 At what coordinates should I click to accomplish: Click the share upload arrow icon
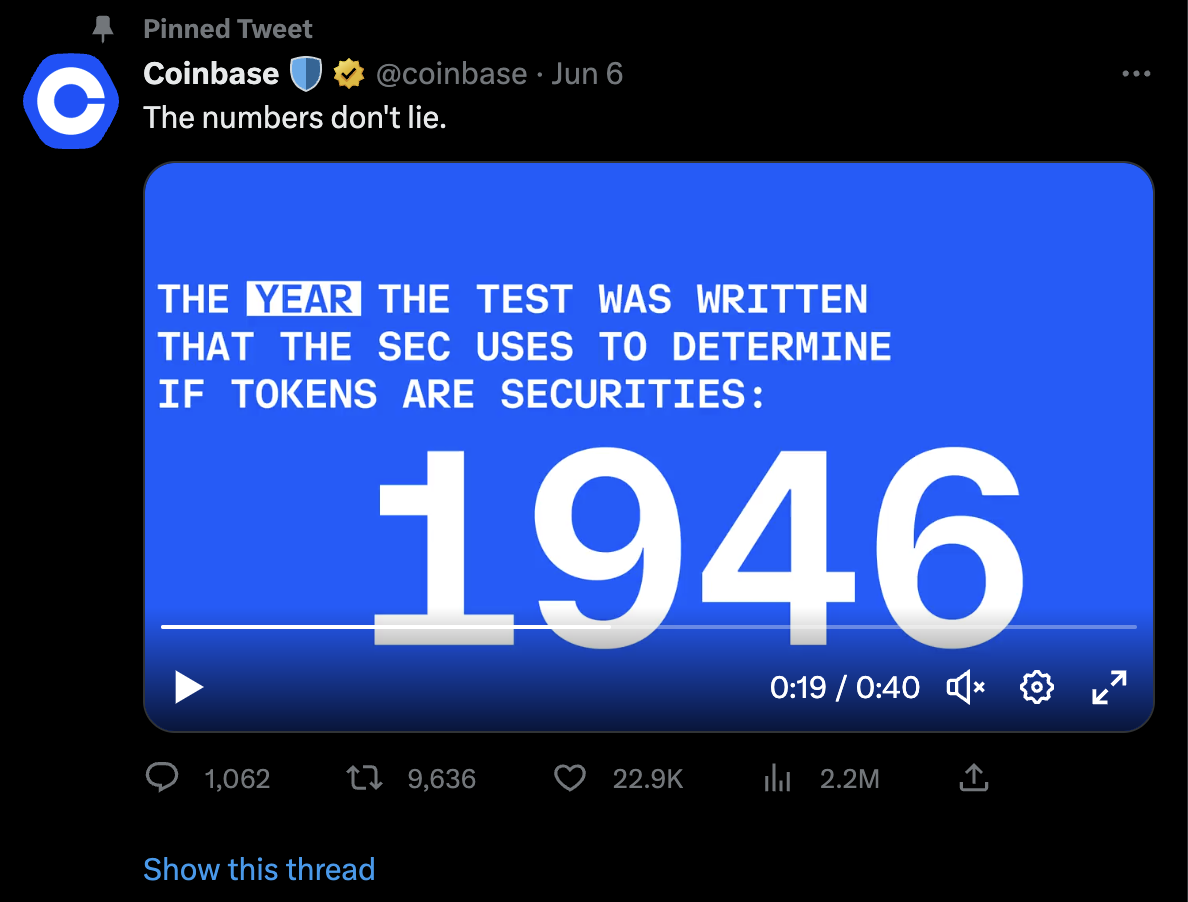tap(973, 778)
